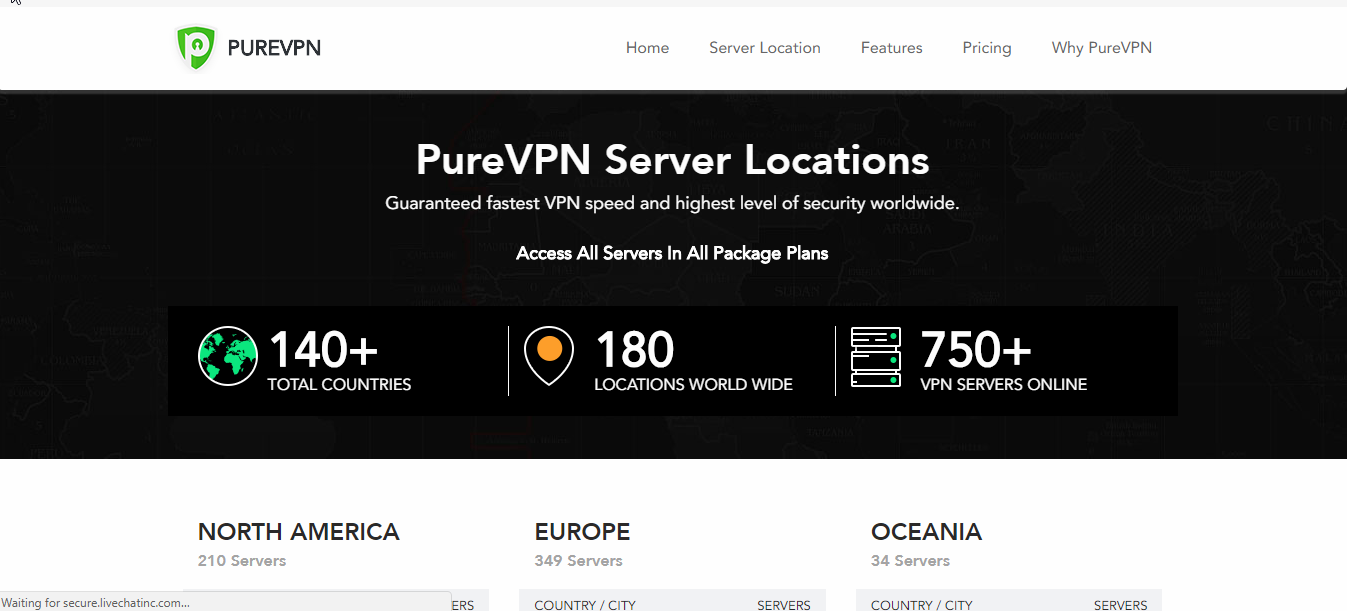1347x611 pixels.
Task: Click Access All Servers In All Package Plans
Action: coord(672,253)
